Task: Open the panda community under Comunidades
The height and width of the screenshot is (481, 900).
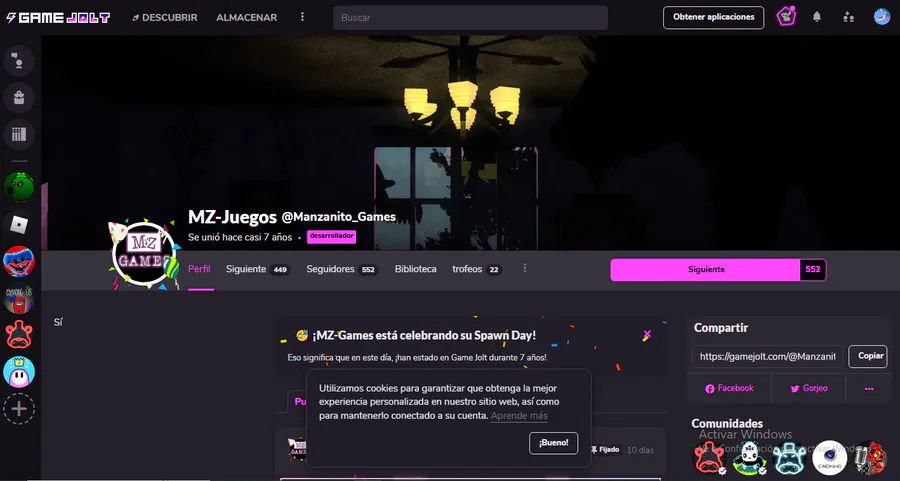Action: tap(750, 457)
